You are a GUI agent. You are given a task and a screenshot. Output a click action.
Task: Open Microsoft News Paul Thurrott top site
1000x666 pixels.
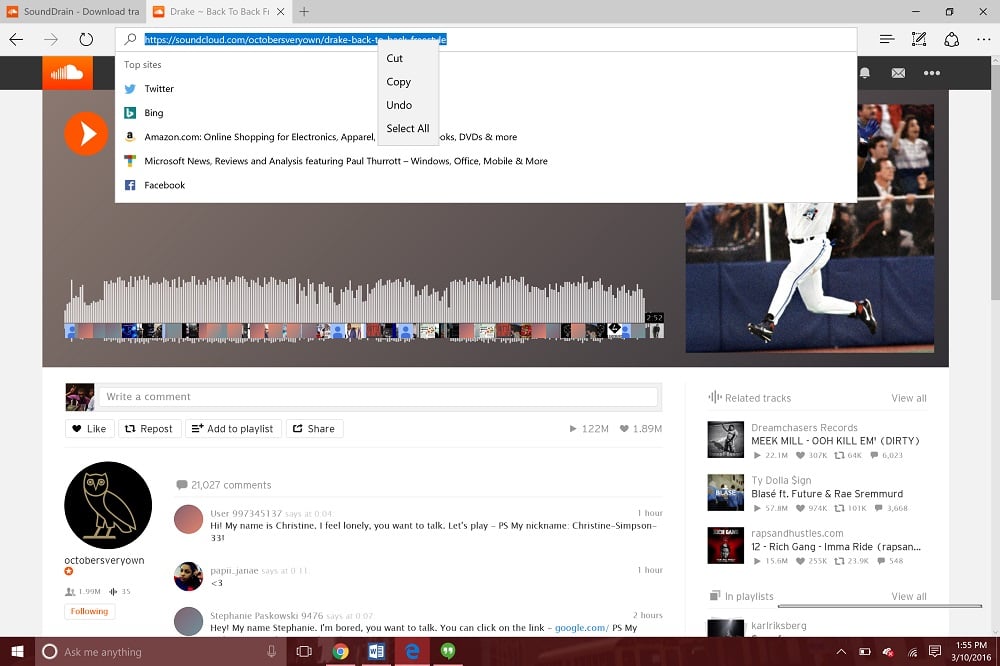(485, 161)
